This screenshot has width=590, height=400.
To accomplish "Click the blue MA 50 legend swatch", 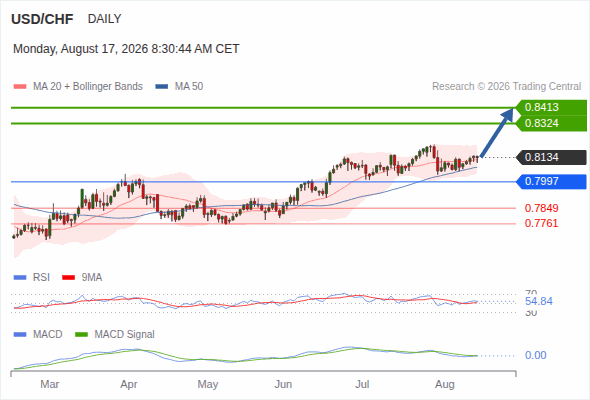I will pos(162,87).
